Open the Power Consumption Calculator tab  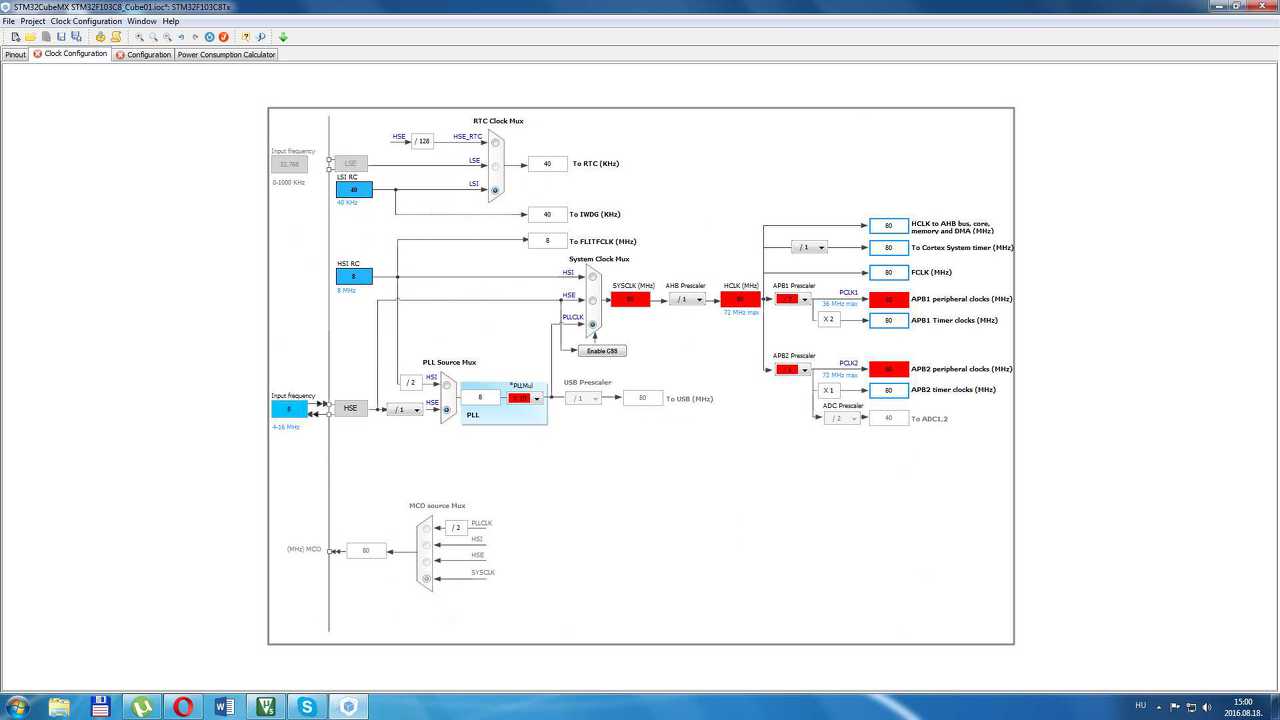click(227, 54)
